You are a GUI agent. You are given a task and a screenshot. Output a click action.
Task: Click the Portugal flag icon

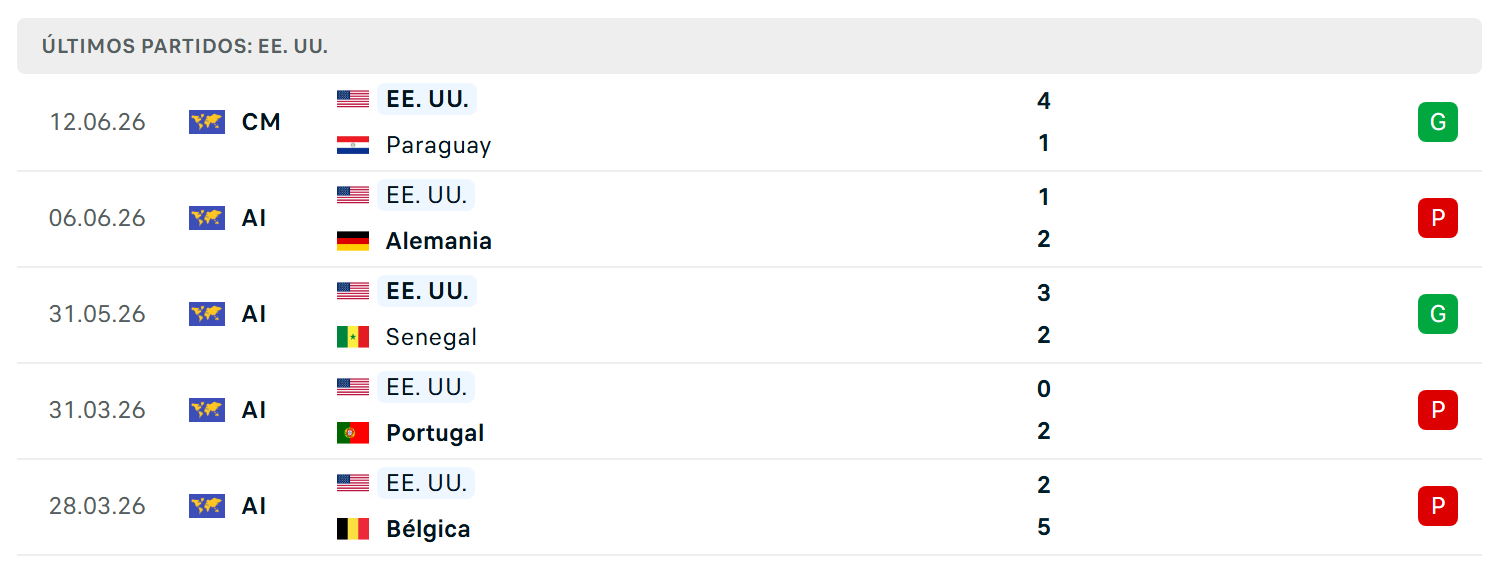coord(353,433)
